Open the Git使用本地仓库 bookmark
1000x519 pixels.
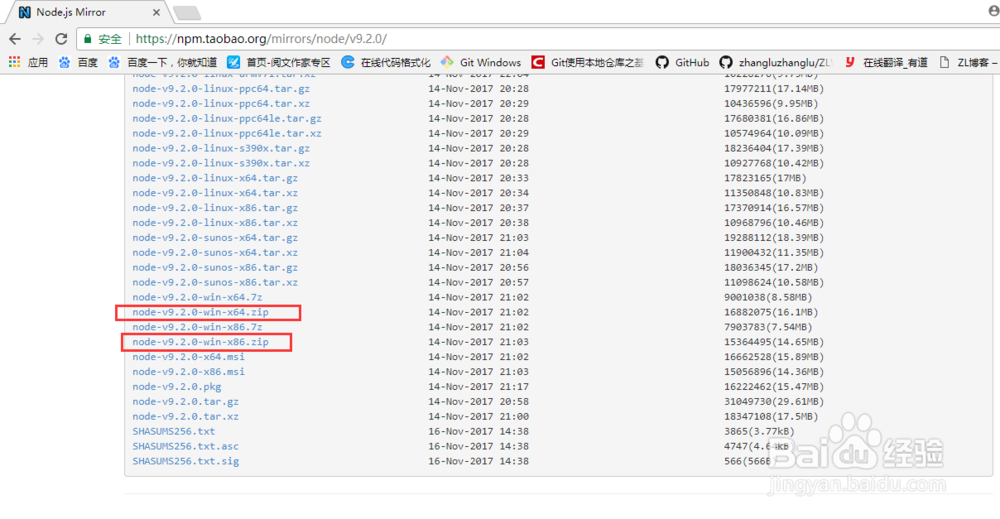(587, 62)
